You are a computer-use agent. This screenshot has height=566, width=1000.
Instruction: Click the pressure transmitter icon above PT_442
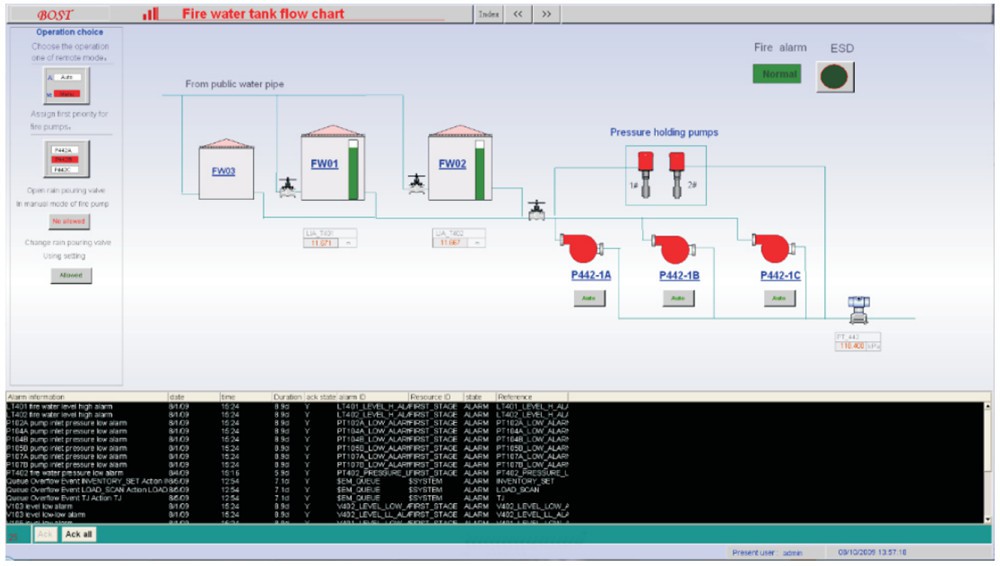tap(857, 309)
